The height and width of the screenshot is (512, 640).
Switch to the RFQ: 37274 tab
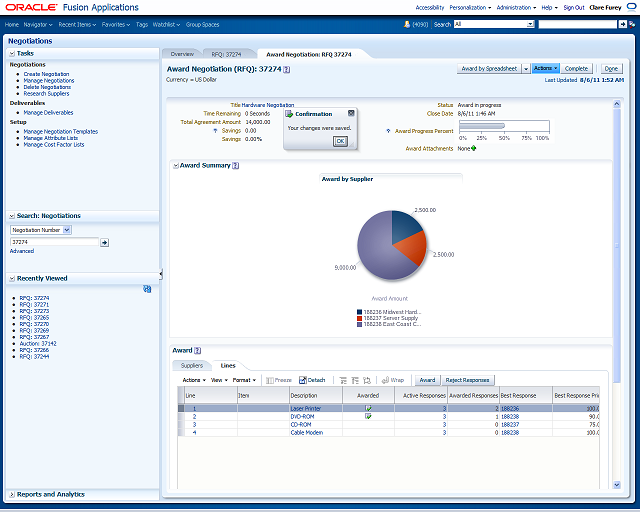226,54
